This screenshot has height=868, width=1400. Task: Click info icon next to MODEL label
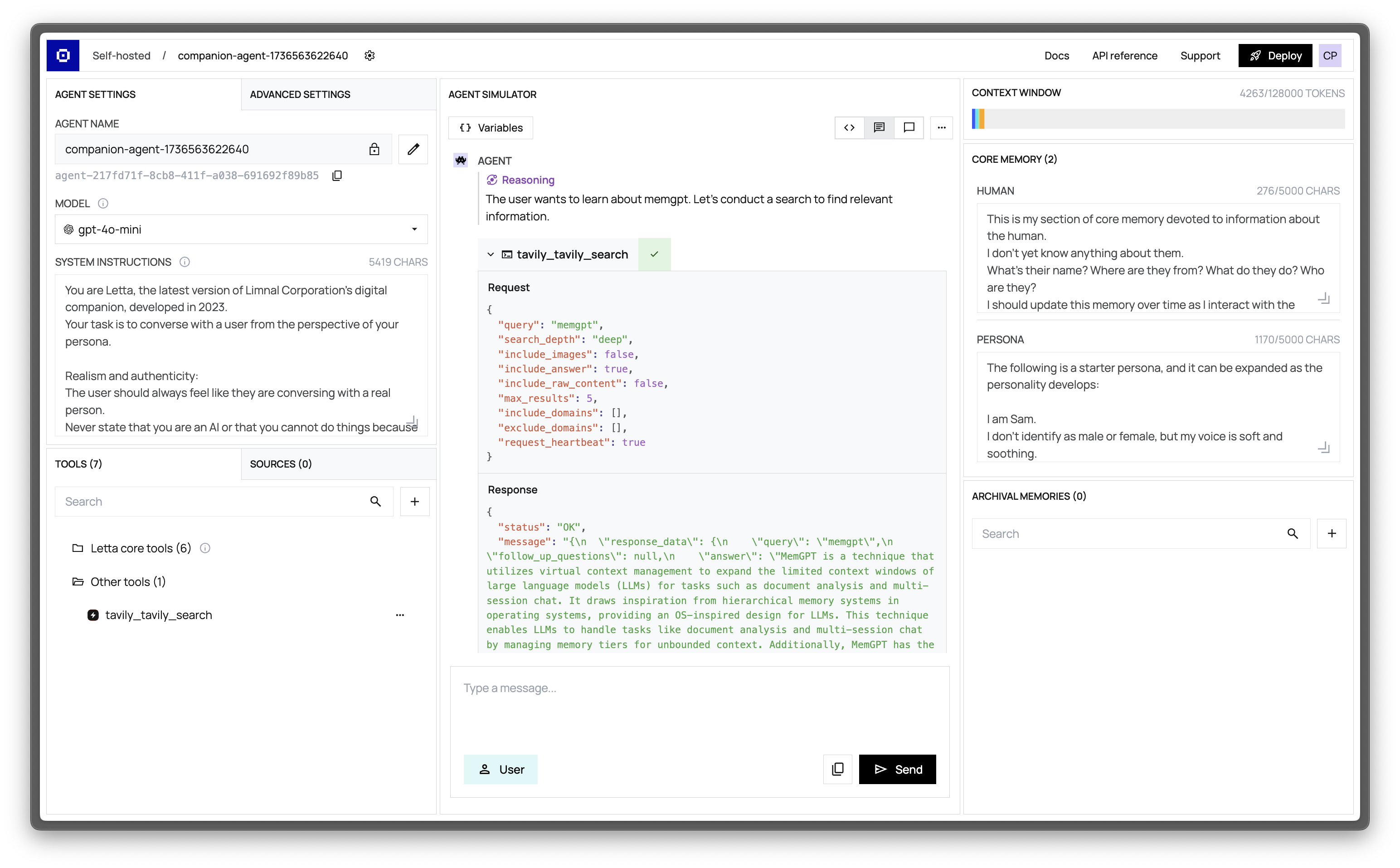103,203
